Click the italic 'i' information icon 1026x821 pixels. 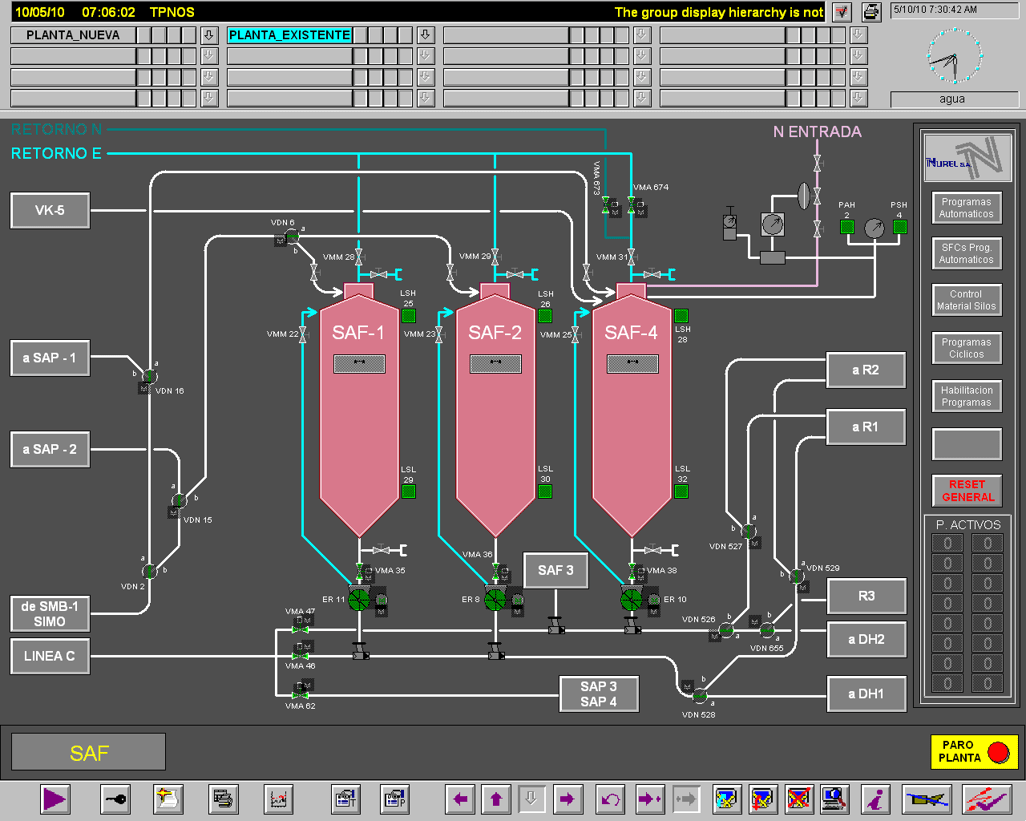pos(877,798)
